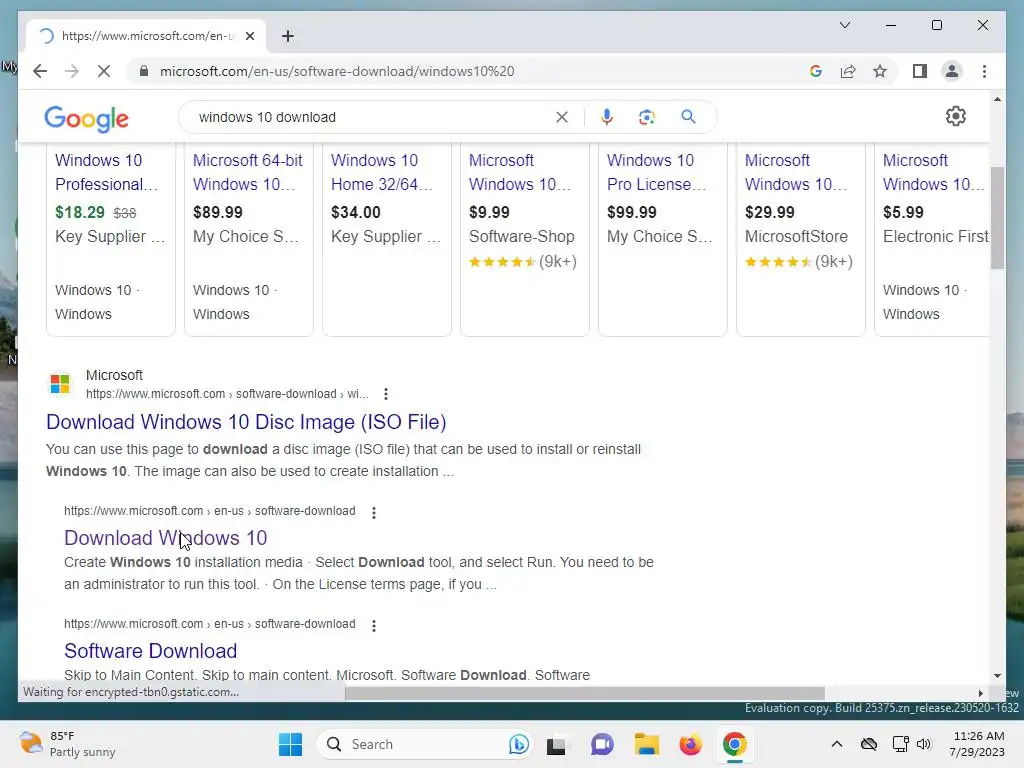The image size is (1024, 768).
Task: Click Software-Shop seller name
Action: point(522,236)
